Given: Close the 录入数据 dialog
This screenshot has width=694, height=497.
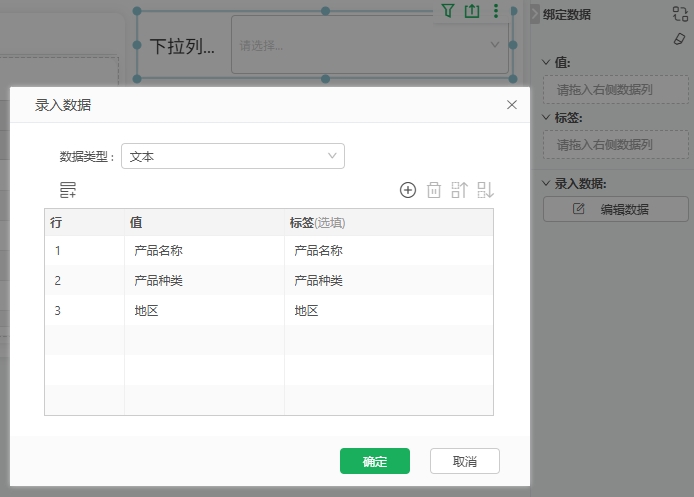Looking at the screenshot, I should point(512,104).
